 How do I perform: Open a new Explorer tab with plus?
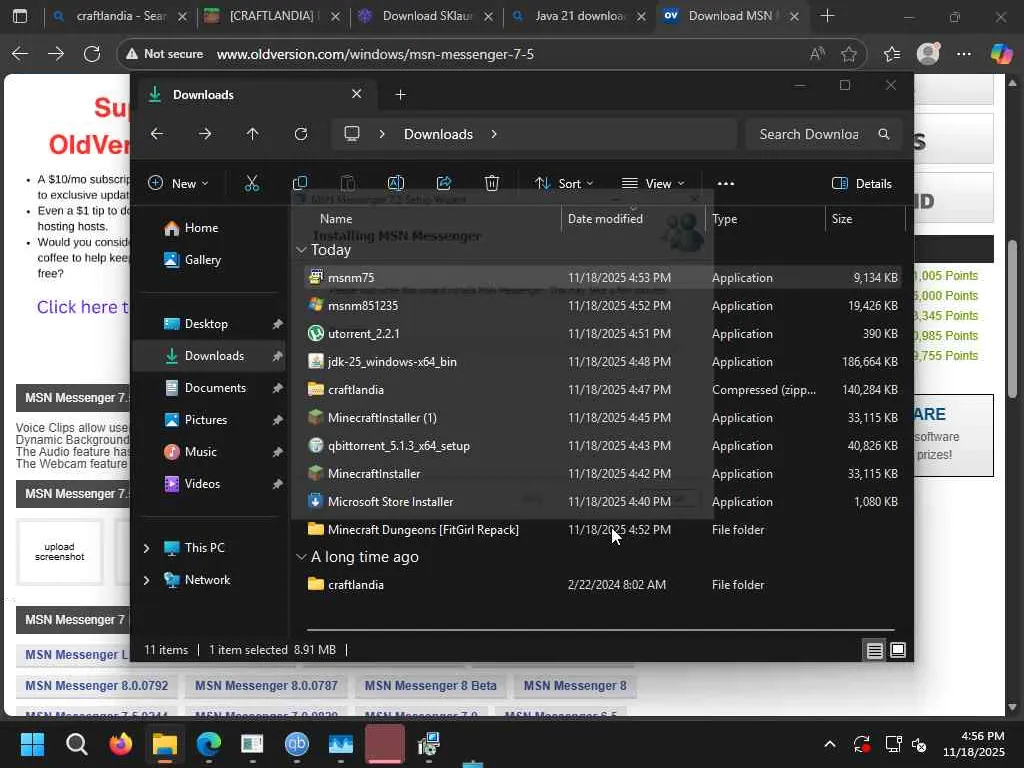click(400, 95)
